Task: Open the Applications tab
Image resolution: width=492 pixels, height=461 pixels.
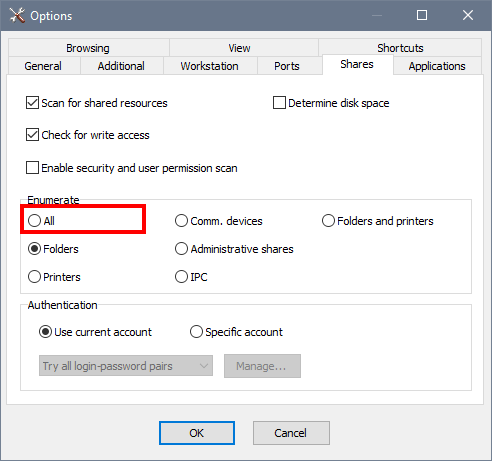Action: [437, 66]
